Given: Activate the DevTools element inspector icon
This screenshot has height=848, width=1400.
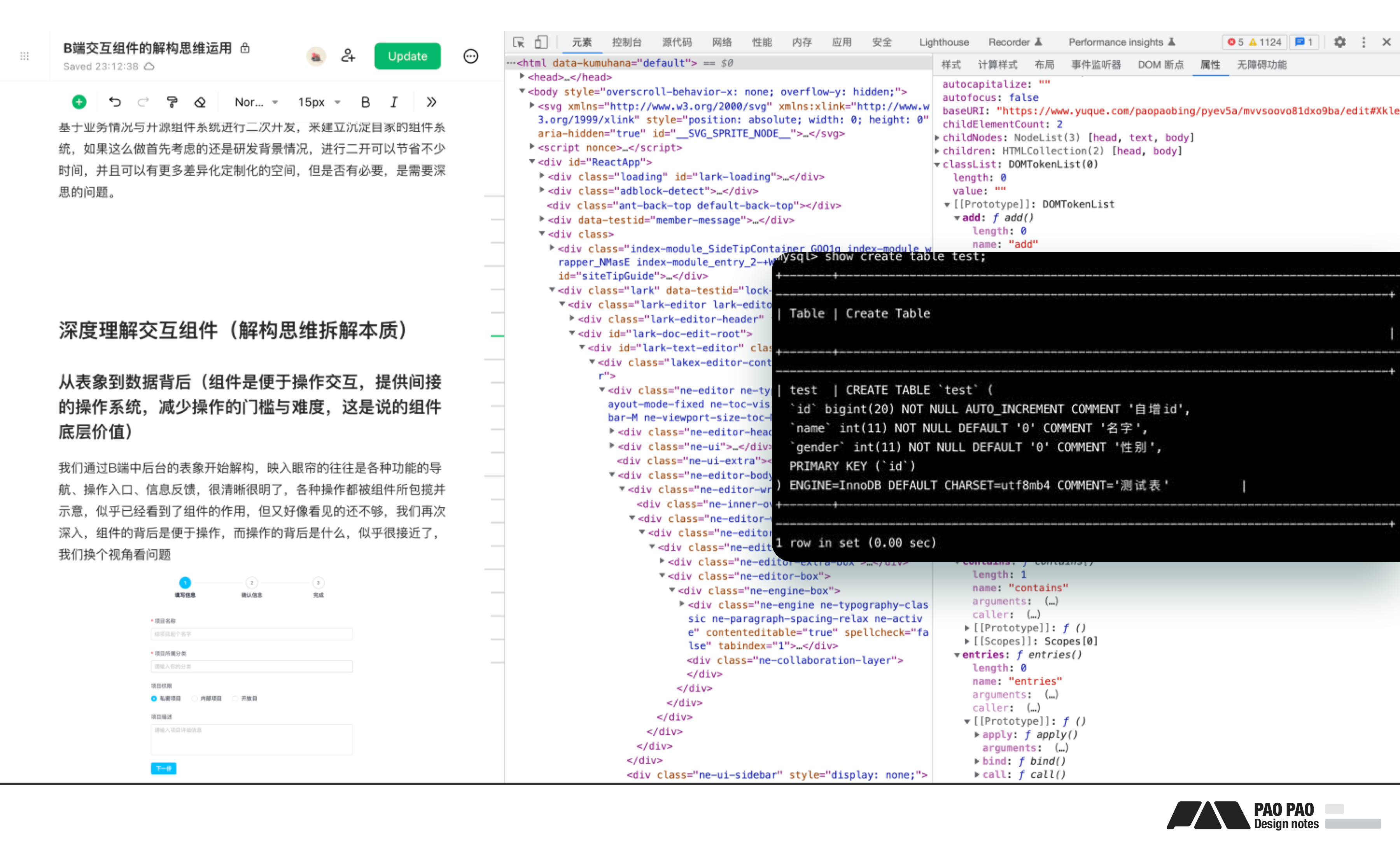Looking at the screenshot, I should click(x=519, y=42).
